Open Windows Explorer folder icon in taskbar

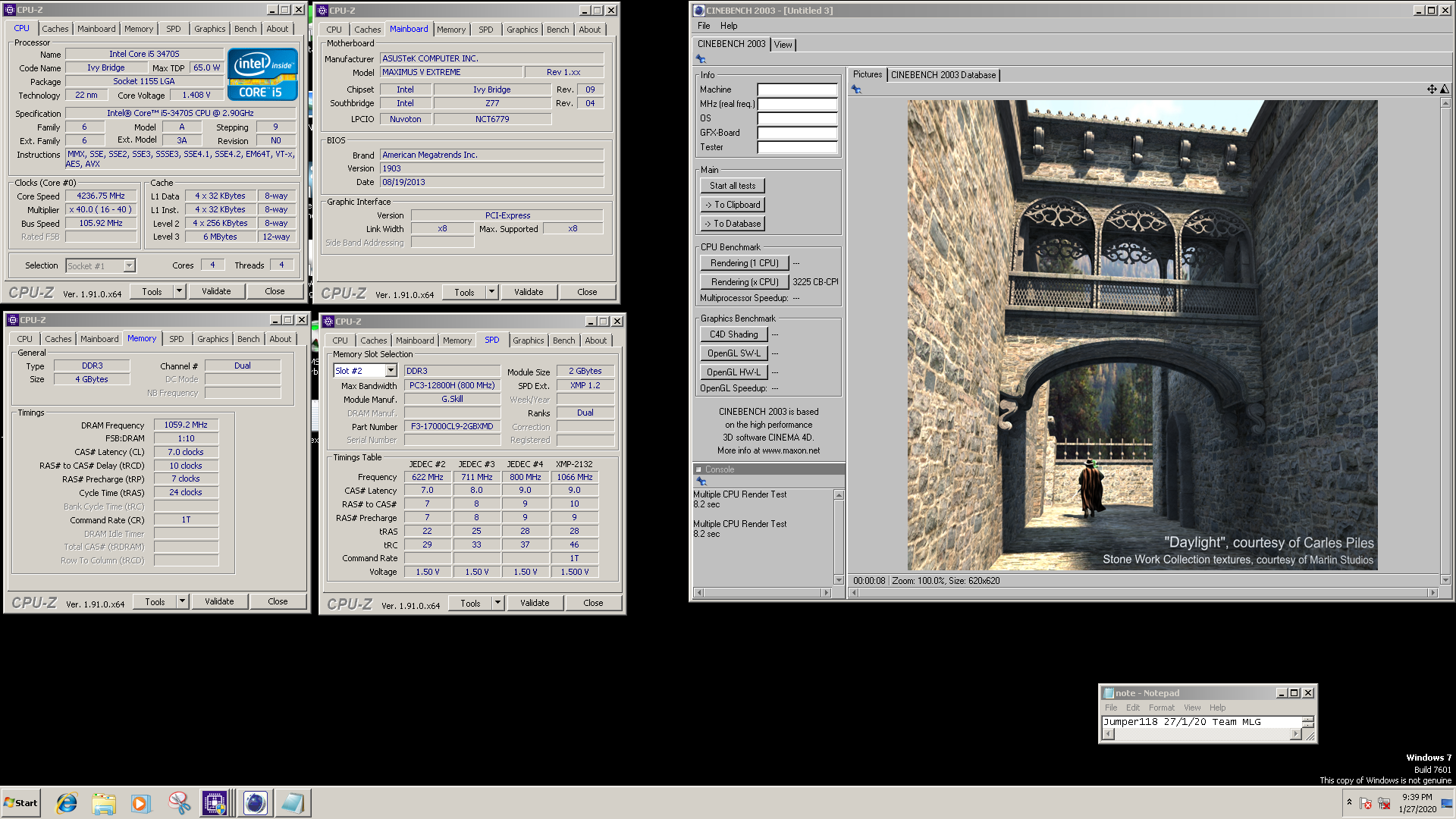pos(104,803)
